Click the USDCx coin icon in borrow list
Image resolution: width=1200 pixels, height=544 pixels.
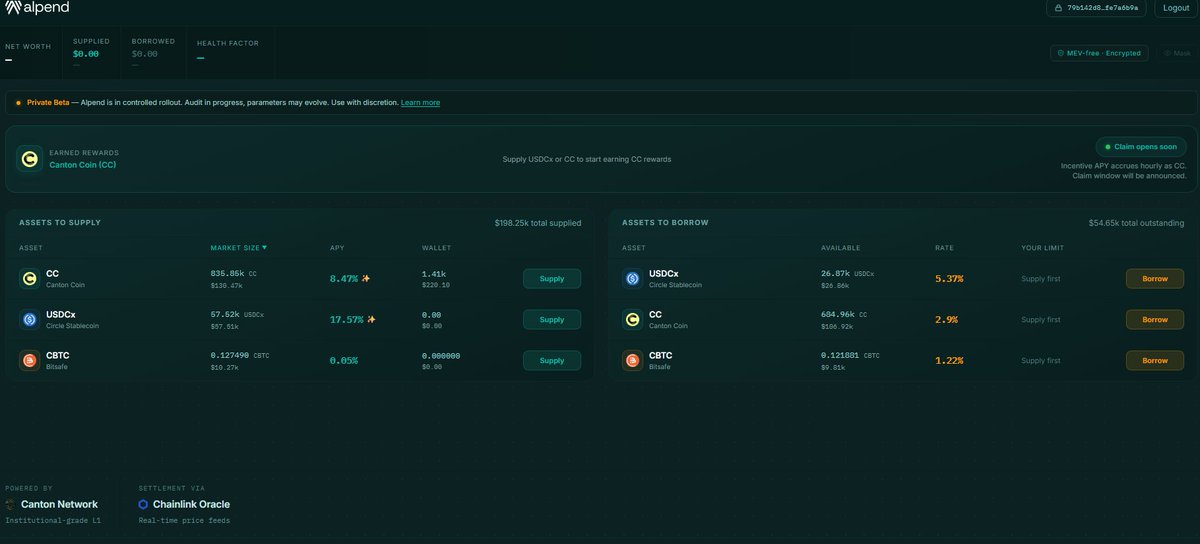coord(632,279)
